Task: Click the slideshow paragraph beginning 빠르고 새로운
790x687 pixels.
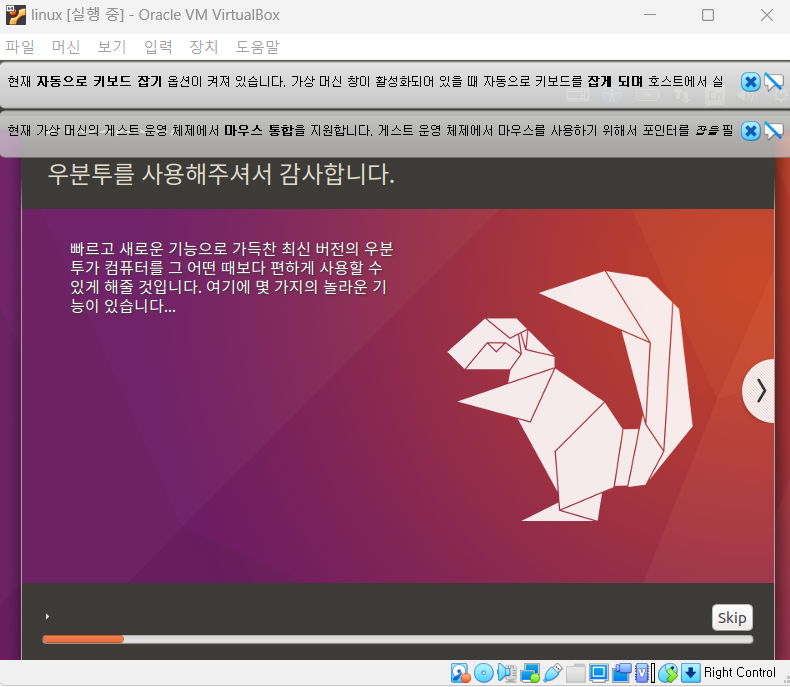Action: [x=231, y=277]
